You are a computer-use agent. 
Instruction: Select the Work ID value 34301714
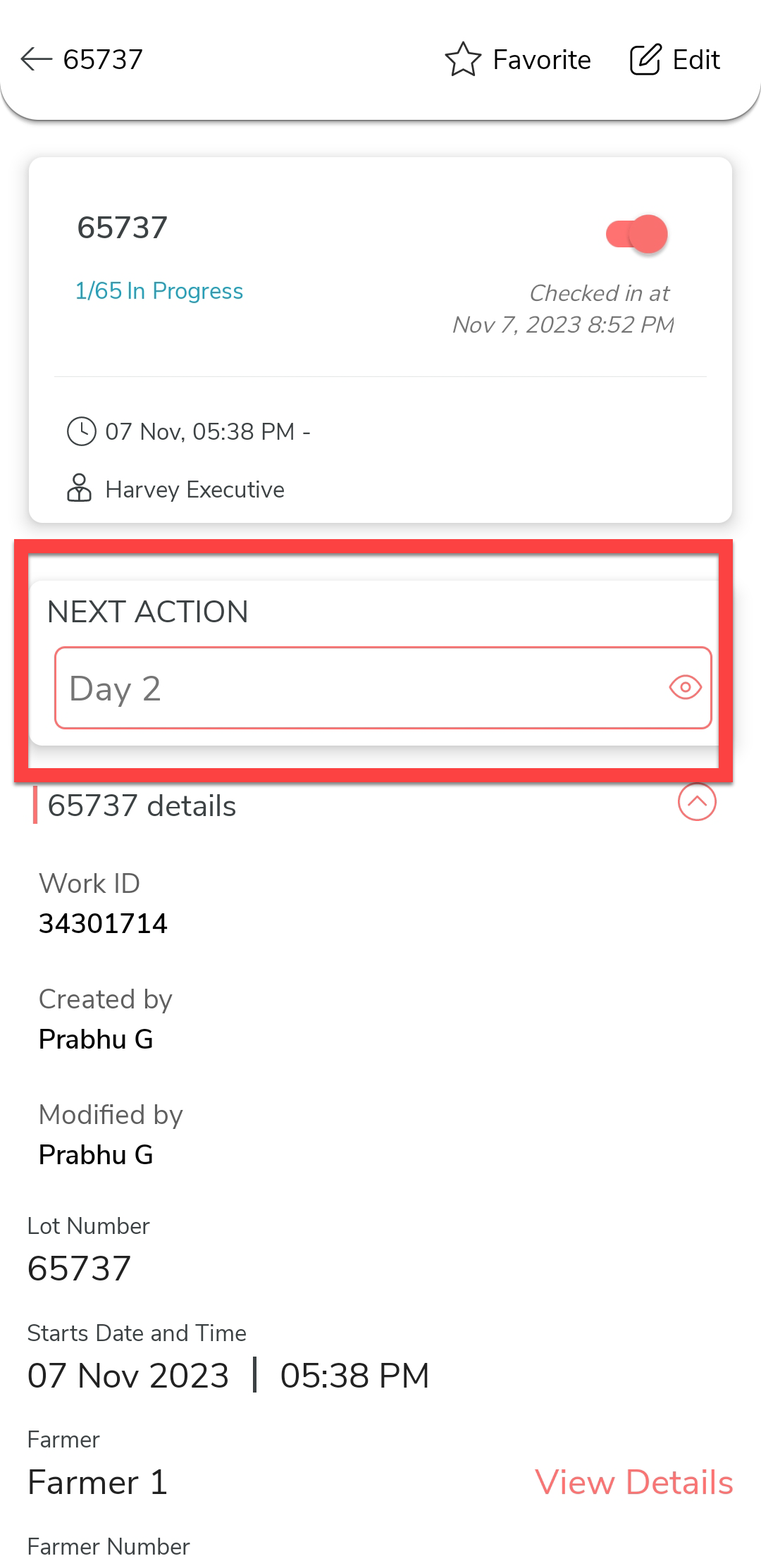pyautogui.click(x=103, y=923)
